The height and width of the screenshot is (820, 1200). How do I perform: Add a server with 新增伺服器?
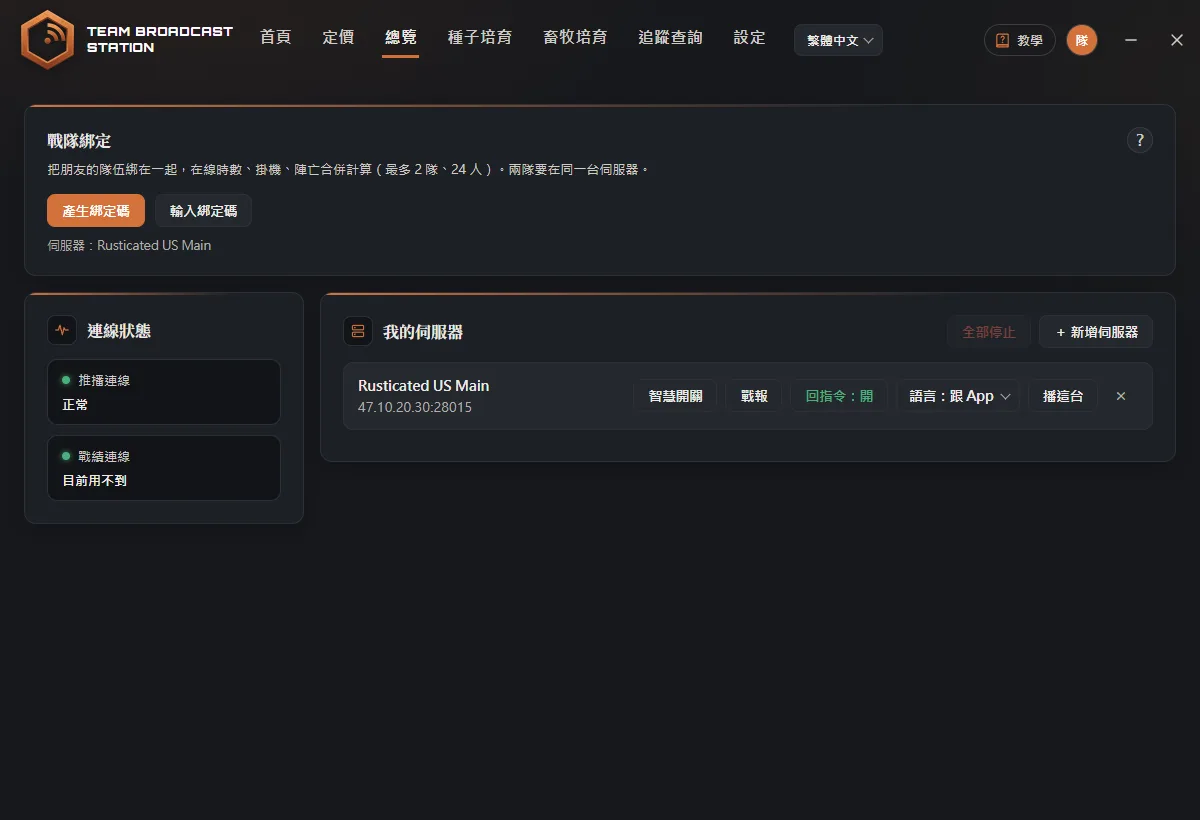point(1097,332)
